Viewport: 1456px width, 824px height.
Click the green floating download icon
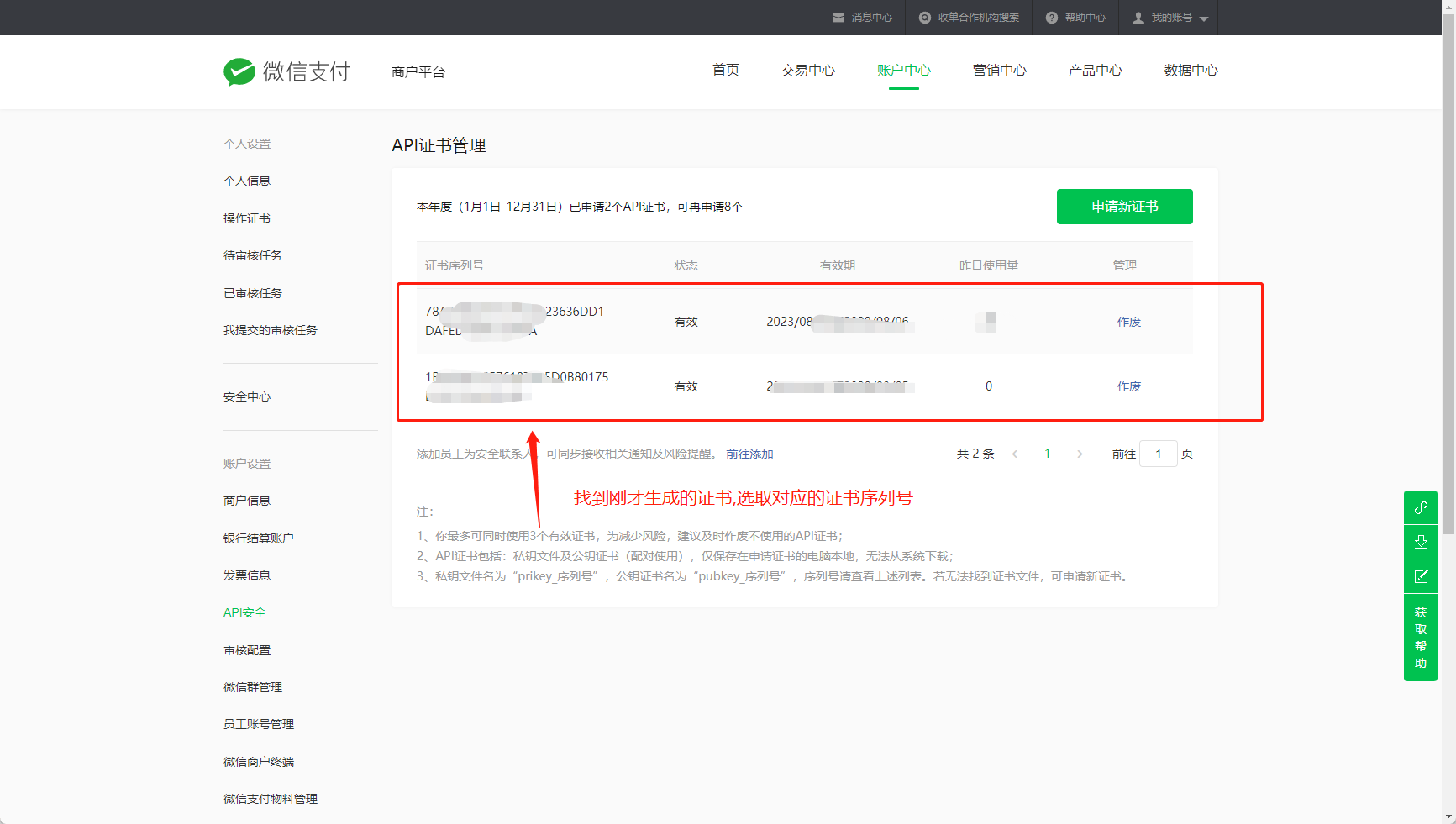pyautogui.click(x=1421, y=542)
